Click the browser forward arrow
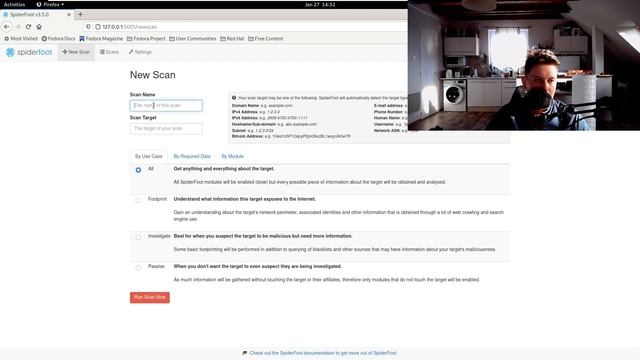640x360 pixels. pyautogui.click(x=18, y=27)
